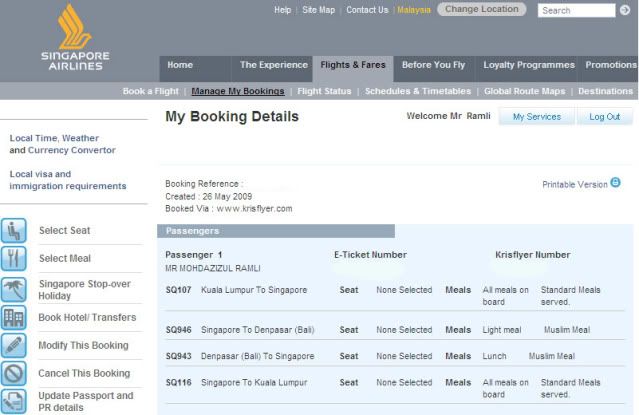Click Book Hotel/ Transfers text link
This screenshot has height=415, width=639.
[x=87, y=318]
